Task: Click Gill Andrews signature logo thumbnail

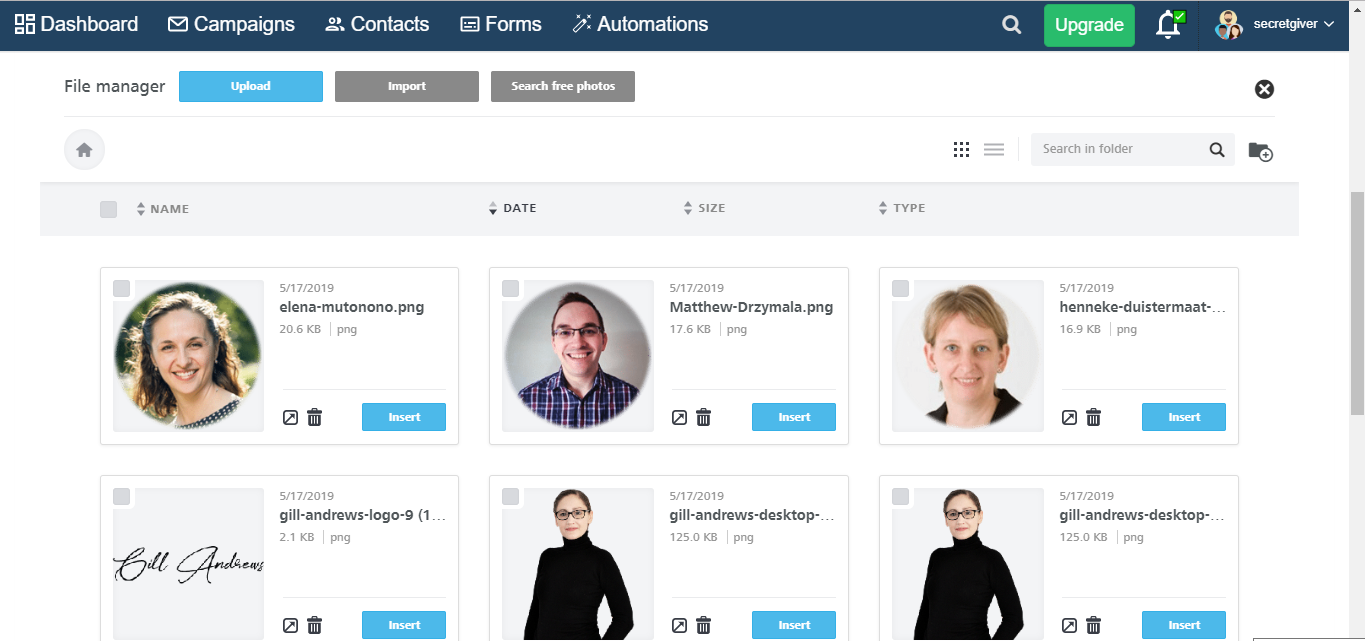Action: click(x=188, y=564)
